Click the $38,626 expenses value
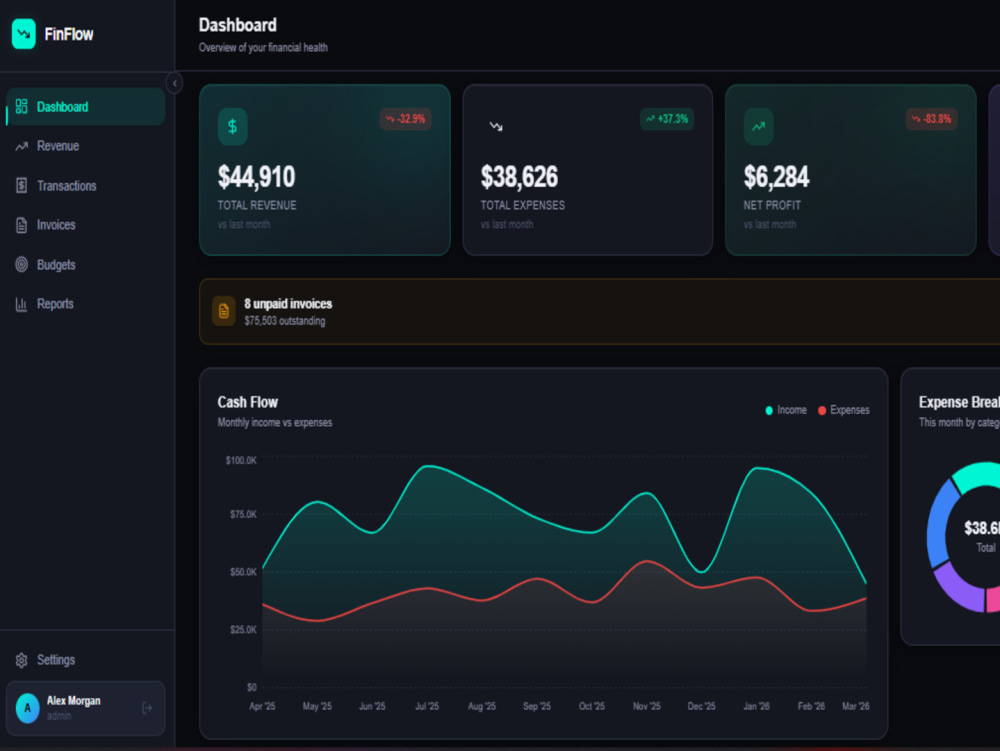Viewport: 1000px width, 751px height. (519, 177)
